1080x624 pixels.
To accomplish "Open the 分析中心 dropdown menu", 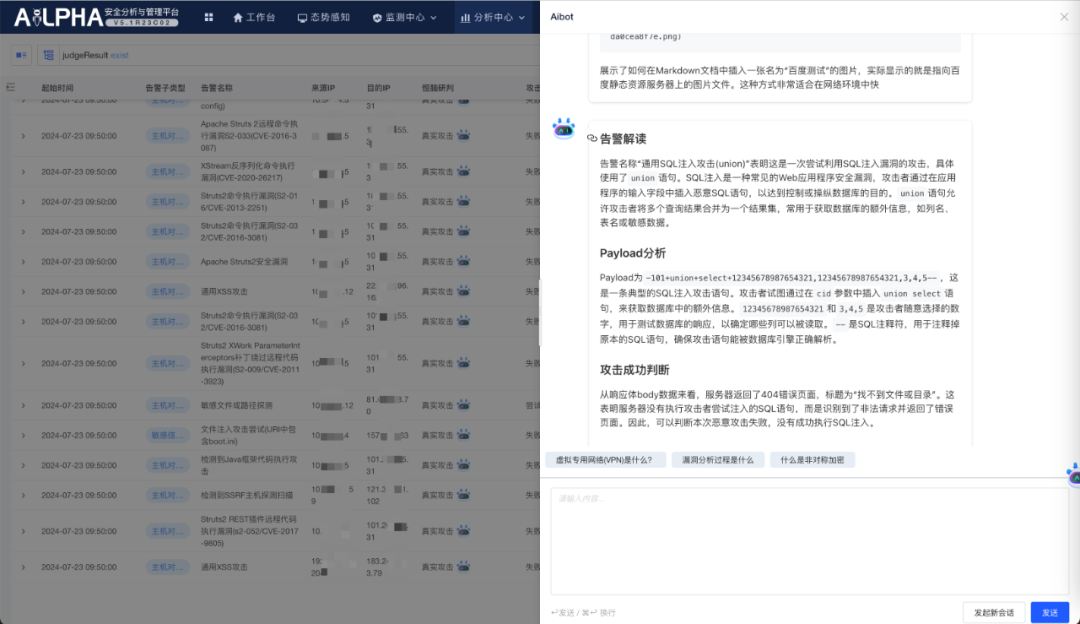I will (492, 17).
